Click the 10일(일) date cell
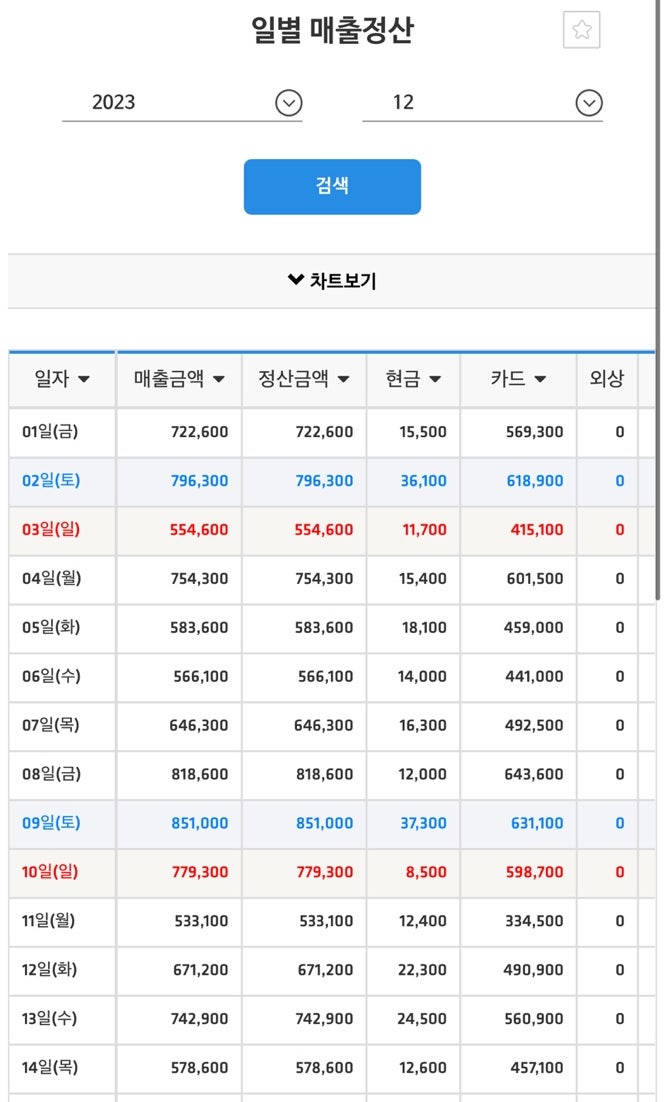Image resolution: width=665 pixels, height=1102 pixels. point(50,872)
